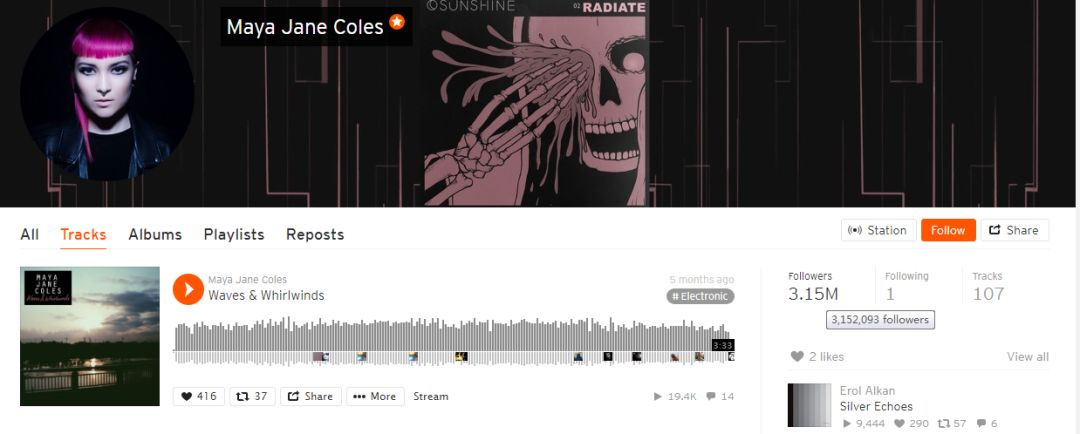Start artist Station radio
The width and height of the screenshot is (1080, 434).
tap(878, 230)
